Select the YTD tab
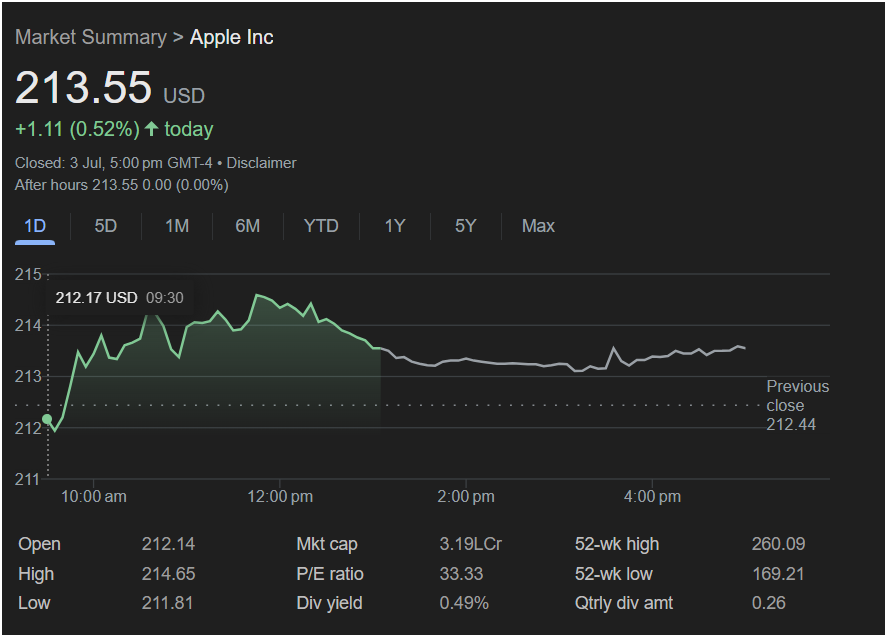Screen dimensions: 887x637 tap(321, 226)
